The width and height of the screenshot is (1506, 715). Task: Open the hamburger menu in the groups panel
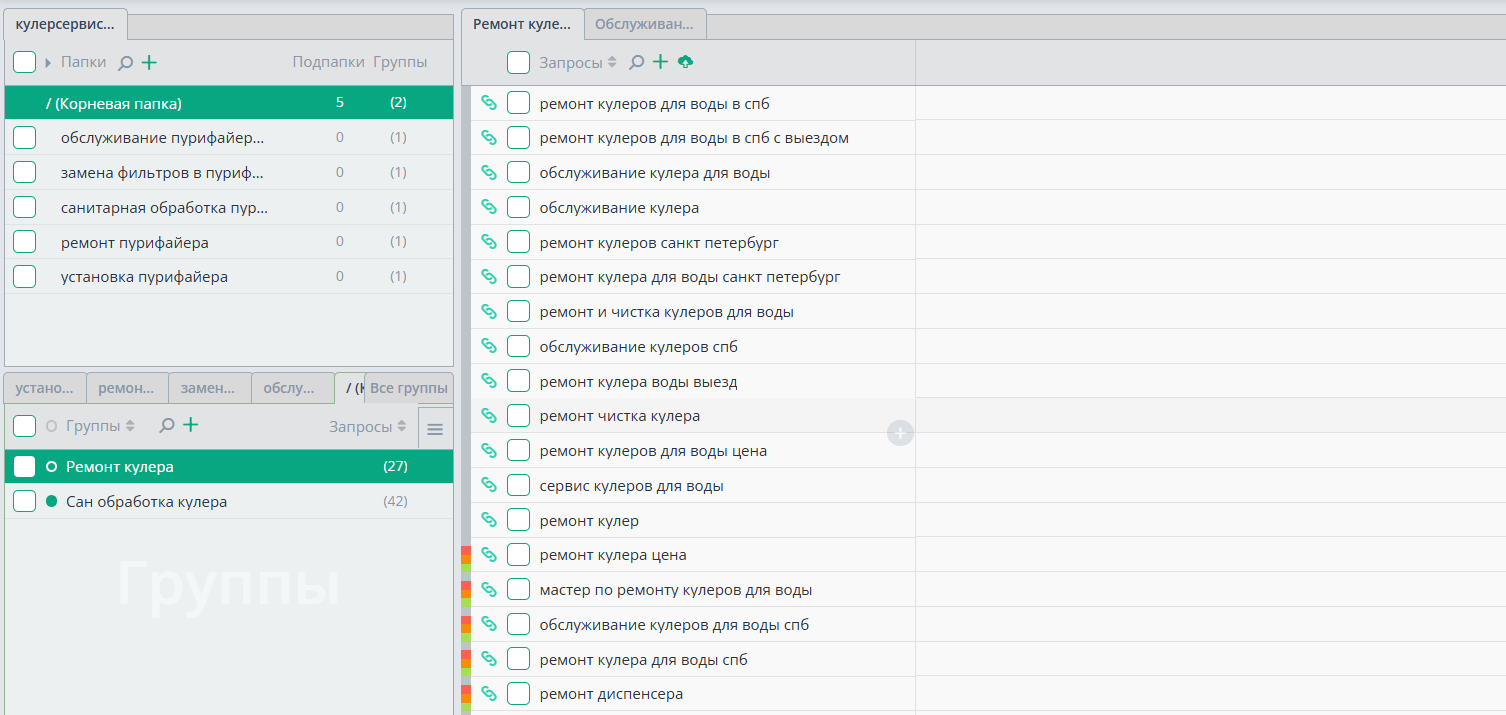(x=435, y=428)
